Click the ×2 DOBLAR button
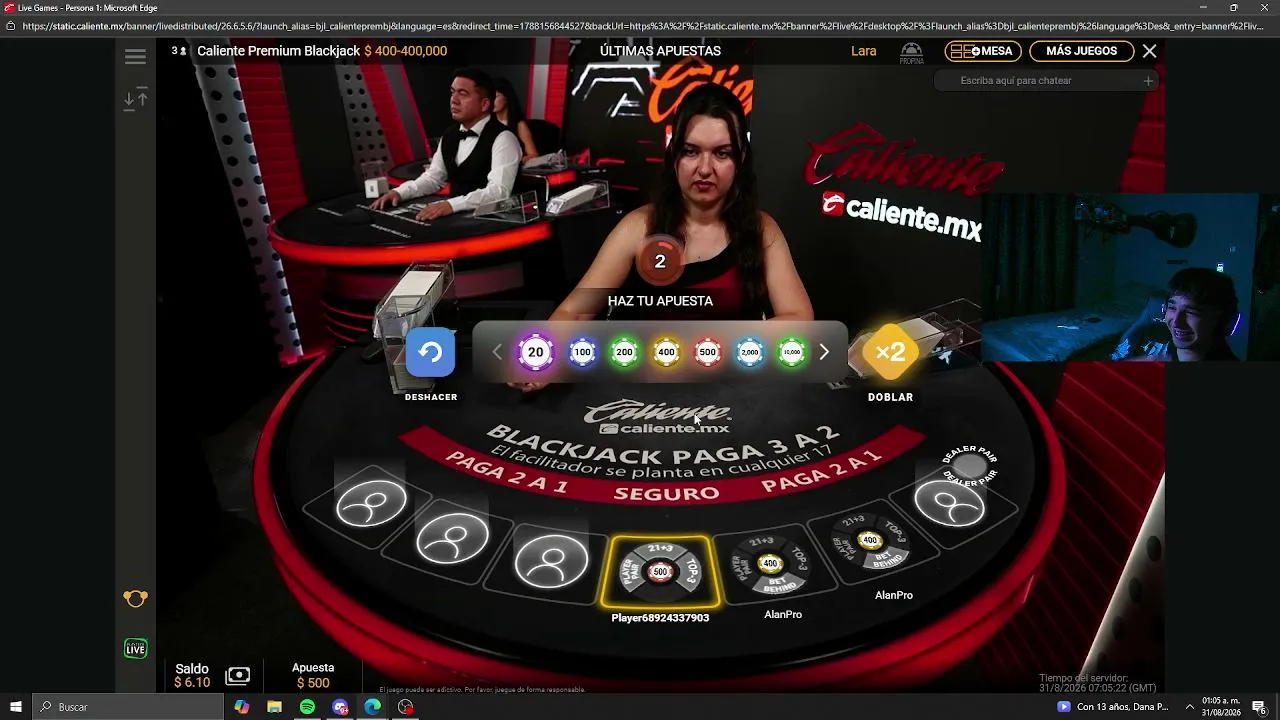The height and width of the screenshot is (720, 1280). [890, 352]
